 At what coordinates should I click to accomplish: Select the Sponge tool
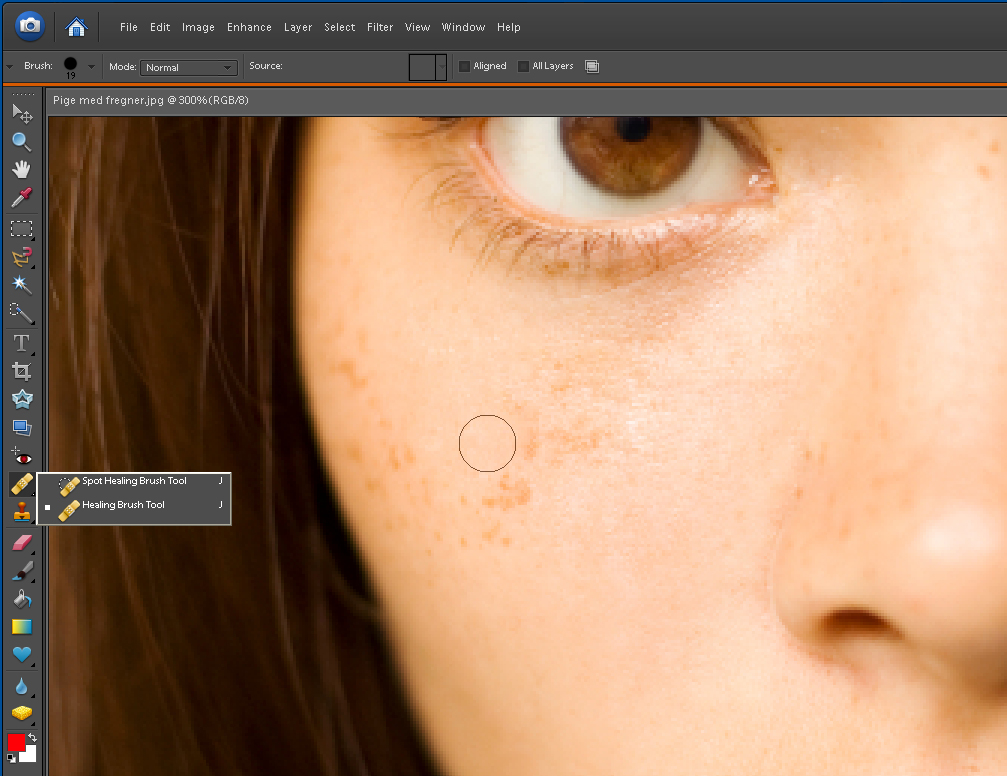pyautogui.click(x=21, y=713)
